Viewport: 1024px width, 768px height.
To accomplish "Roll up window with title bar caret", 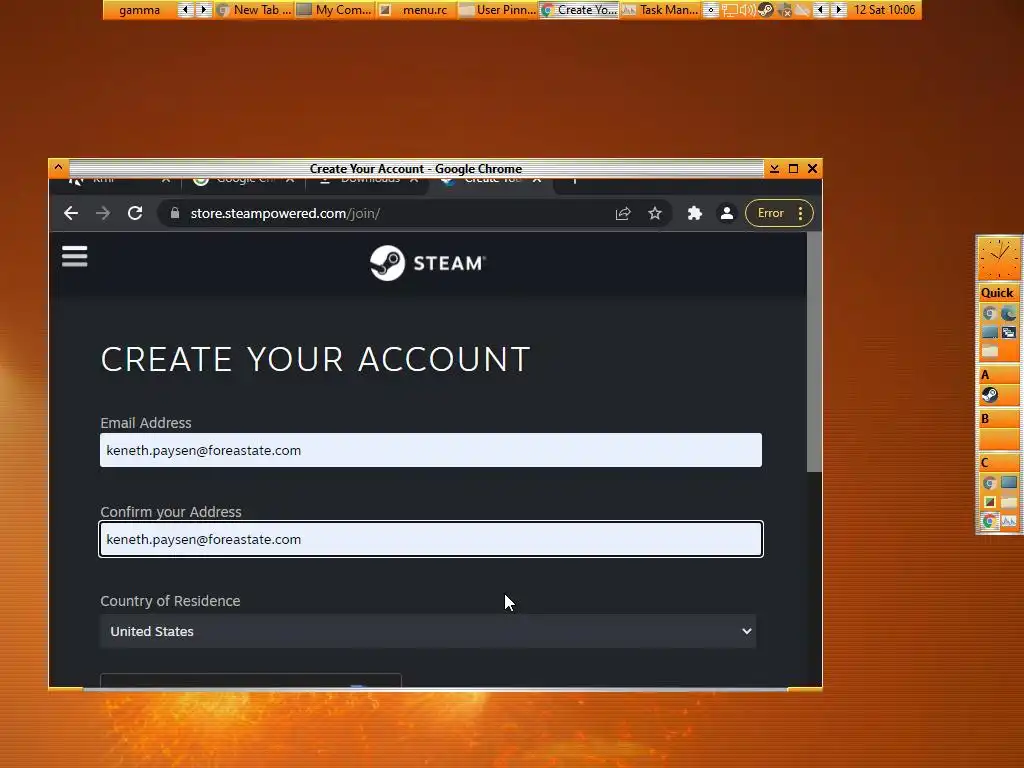I will (58, 168).
